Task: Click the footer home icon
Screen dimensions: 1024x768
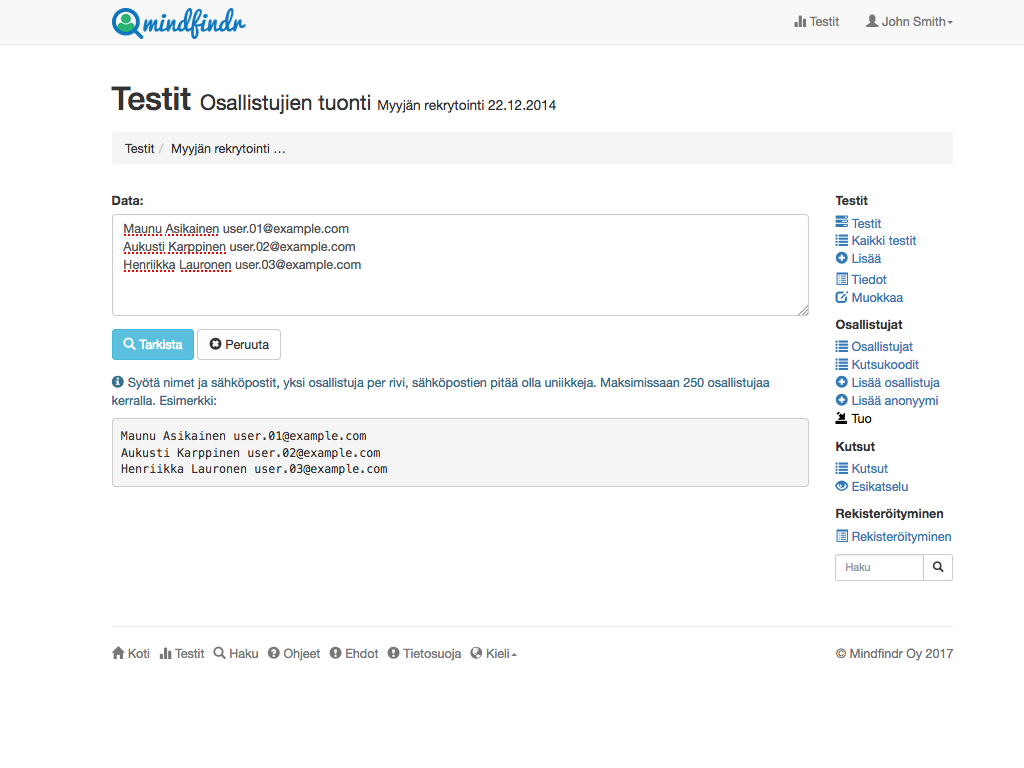Action: click(118, 653)
